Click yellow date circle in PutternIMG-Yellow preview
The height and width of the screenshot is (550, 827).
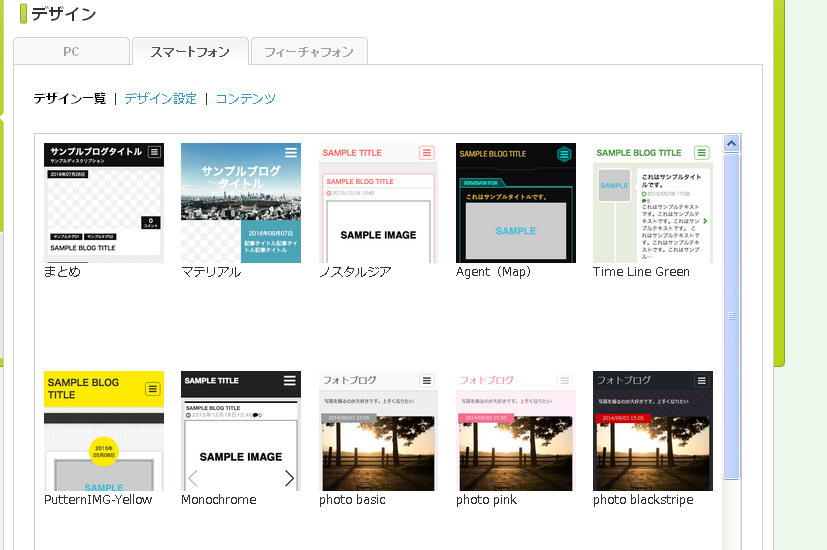click(x=104, y=451)
